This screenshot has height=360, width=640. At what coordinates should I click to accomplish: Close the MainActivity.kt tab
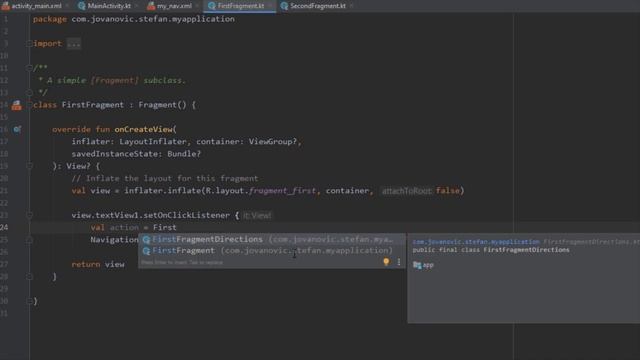(136, 6)
